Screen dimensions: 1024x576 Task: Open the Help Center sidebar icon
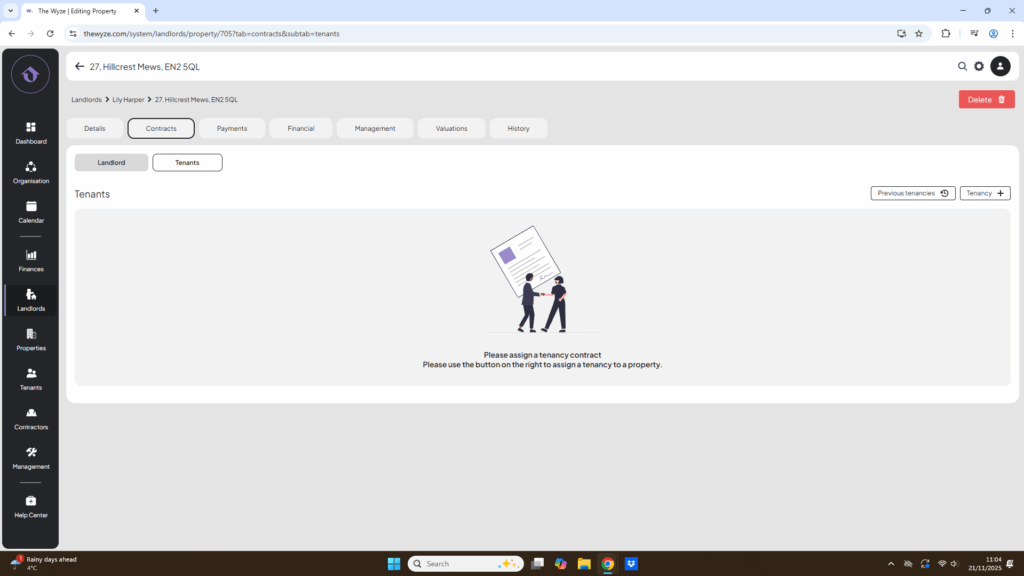pos(30,506)
